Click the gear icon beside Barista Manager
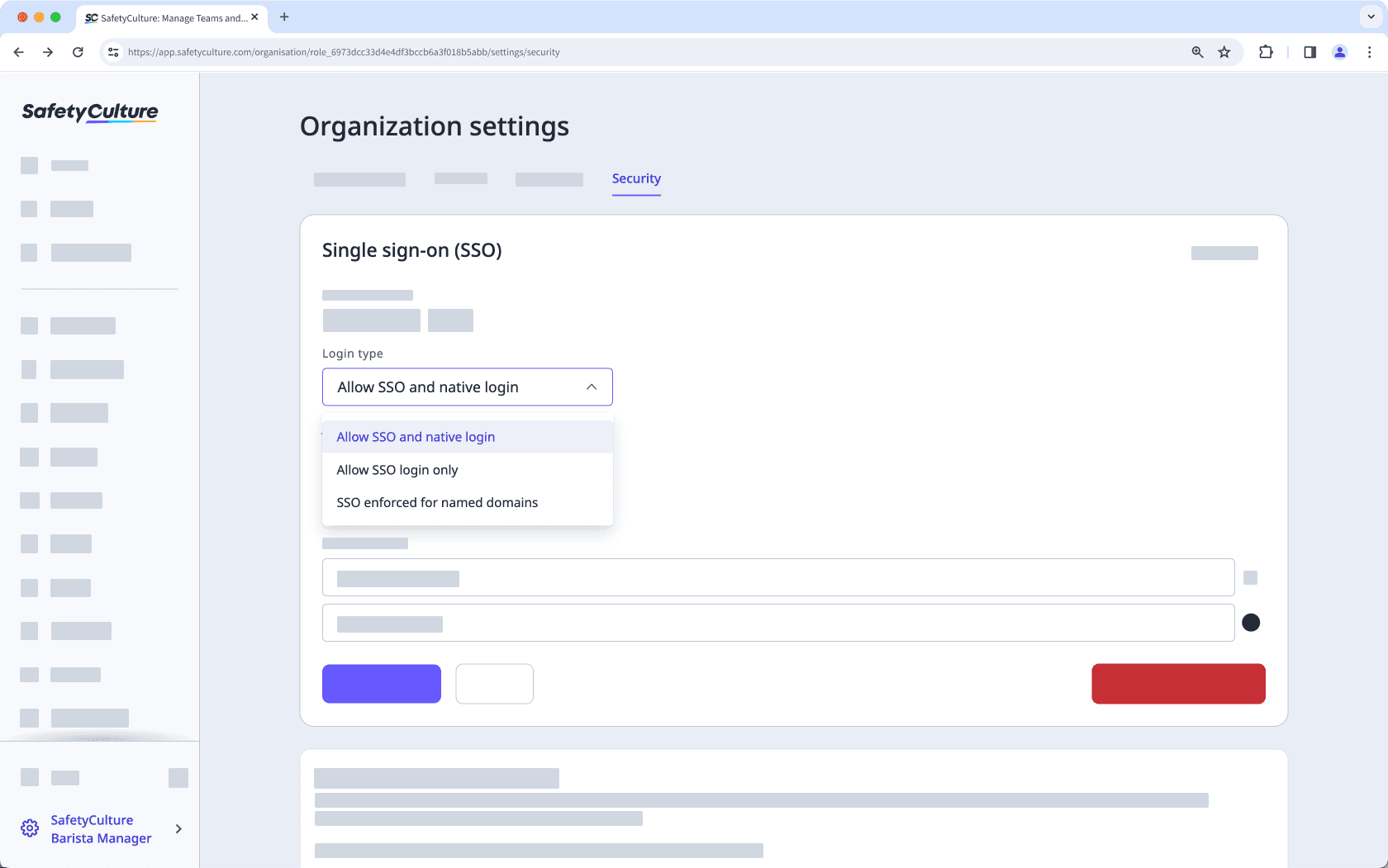This screenshot has width=1388, height=868. coord(30,828)
